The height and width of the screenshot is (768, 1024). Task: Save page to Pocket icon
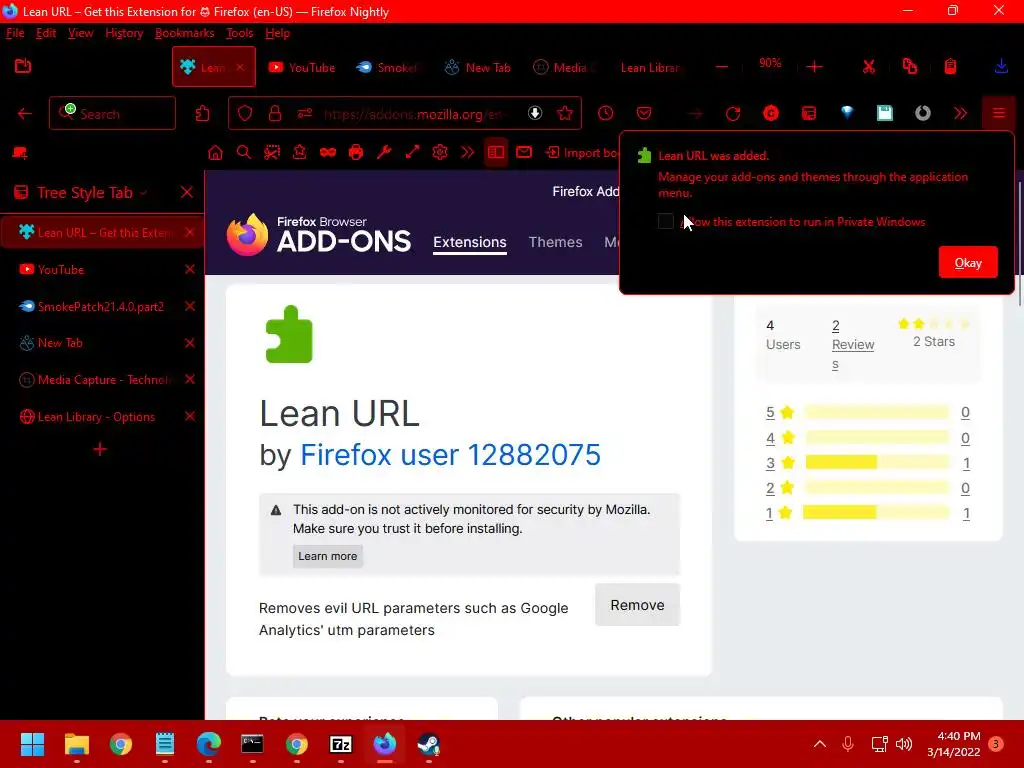click(644, 114)
